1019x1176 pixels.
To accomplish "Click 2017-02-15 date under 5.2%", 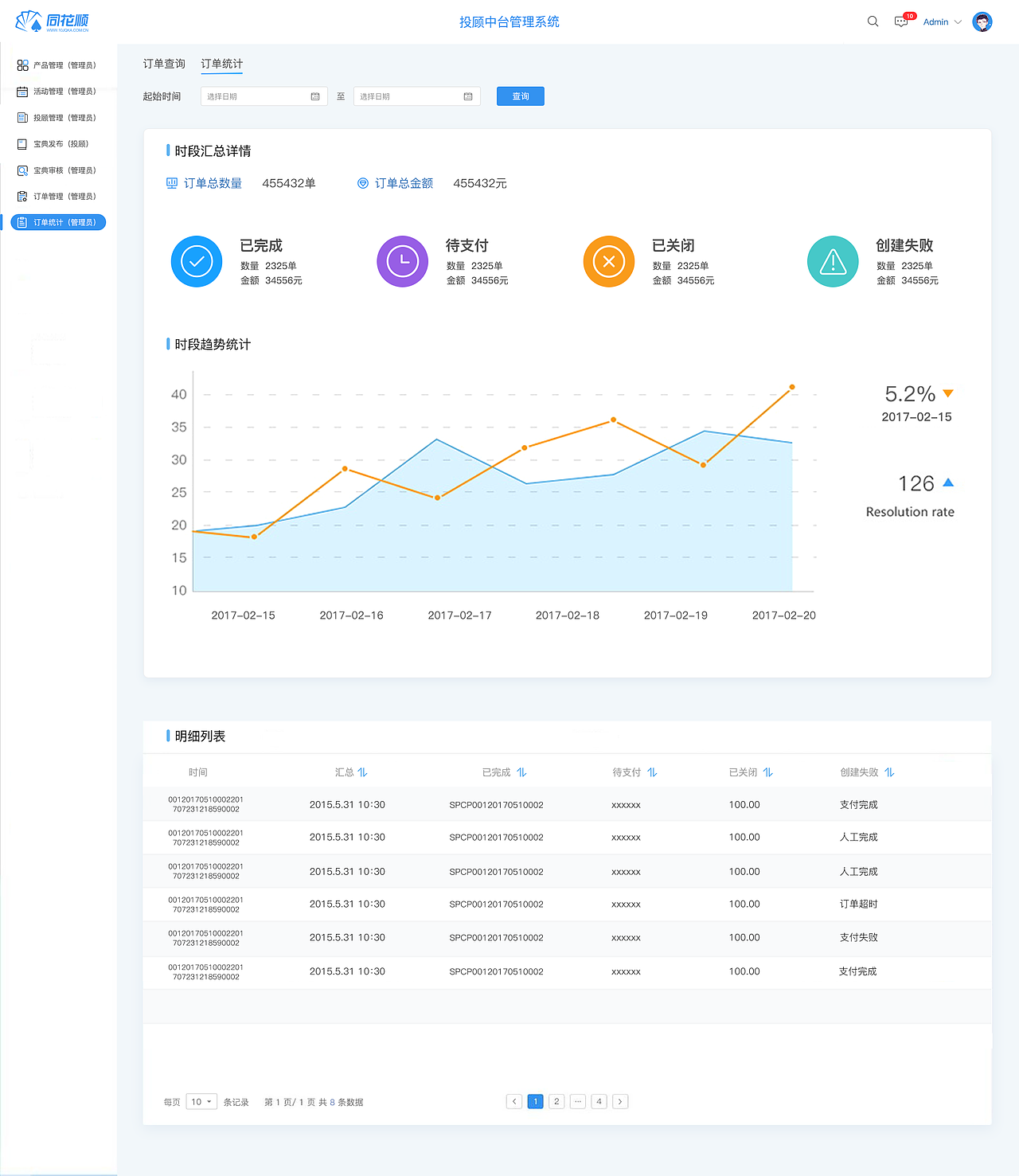I will [x=916, y=417].
